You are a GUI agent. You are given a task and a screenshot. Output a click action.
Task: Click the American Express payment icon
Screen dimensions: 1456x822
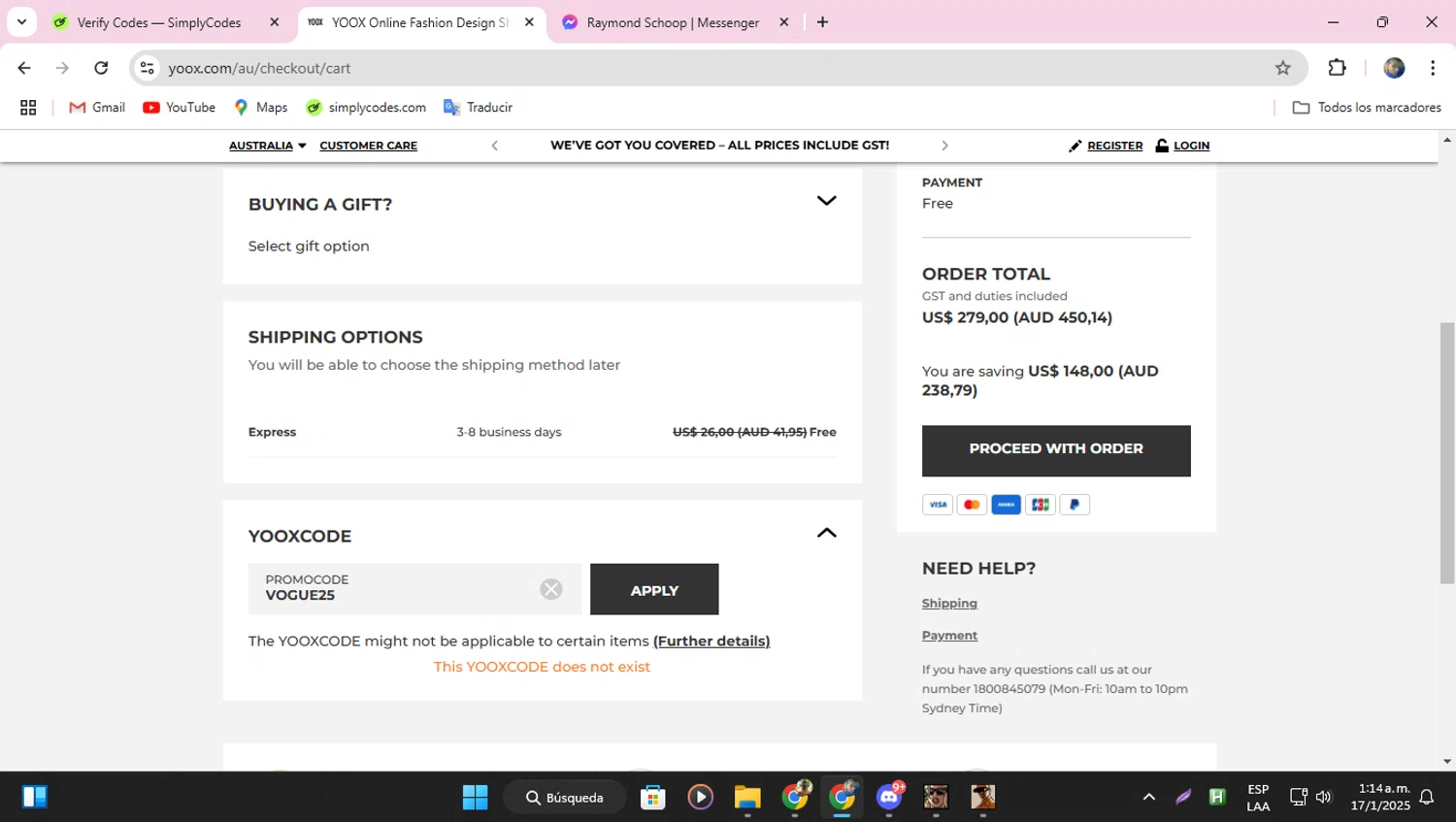click(x=1006, y=505)
